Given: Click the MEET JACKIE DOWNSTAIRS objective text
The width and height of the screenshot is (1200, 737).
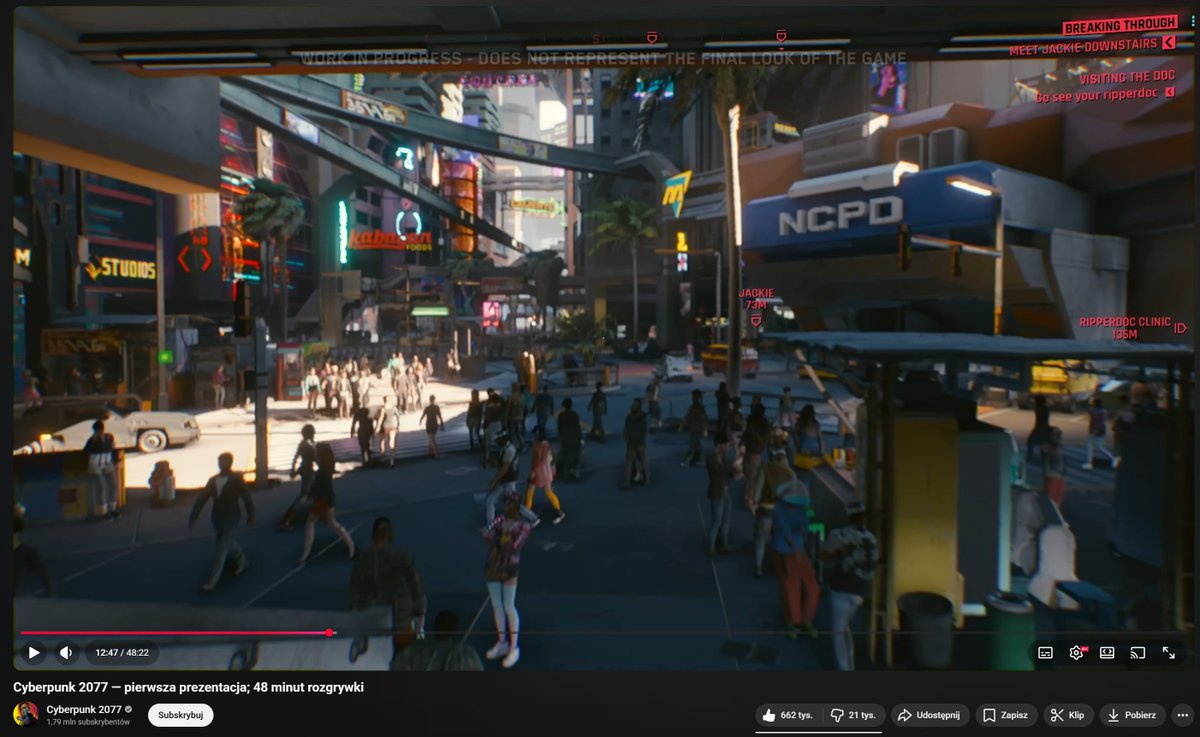Looking at the screenshot, I should point(1083,45).
